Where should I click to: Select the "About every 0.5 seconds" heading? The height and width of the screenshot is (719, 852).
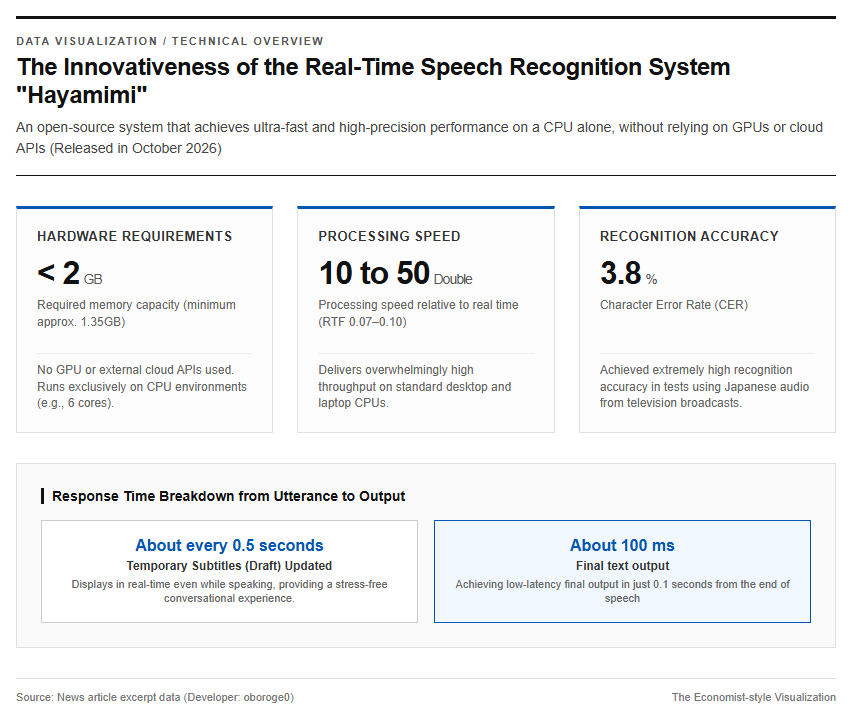tap(229, 545)
